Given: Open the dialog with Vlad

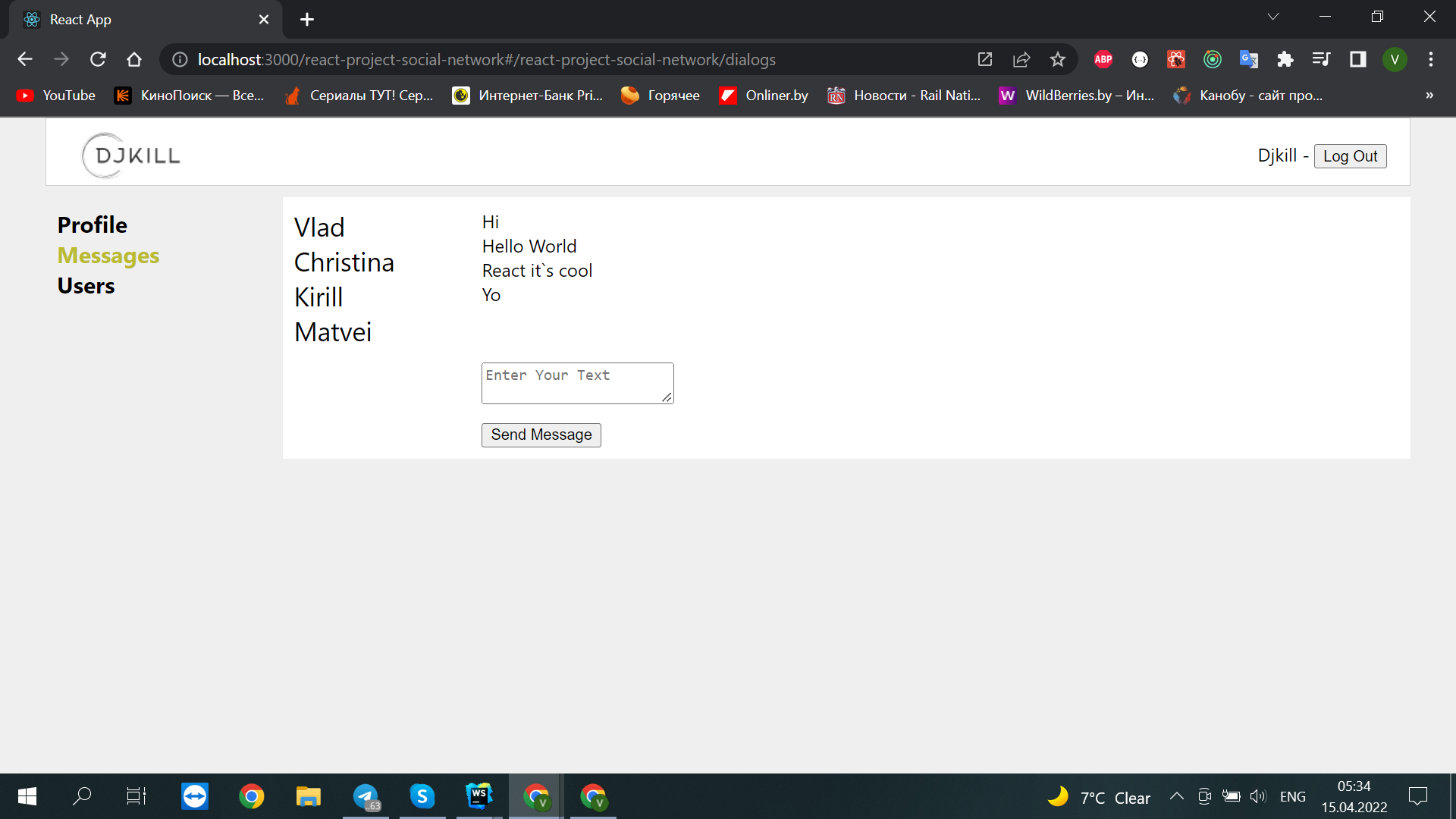Looking at the screenshot, I should [x=319, y=227].
